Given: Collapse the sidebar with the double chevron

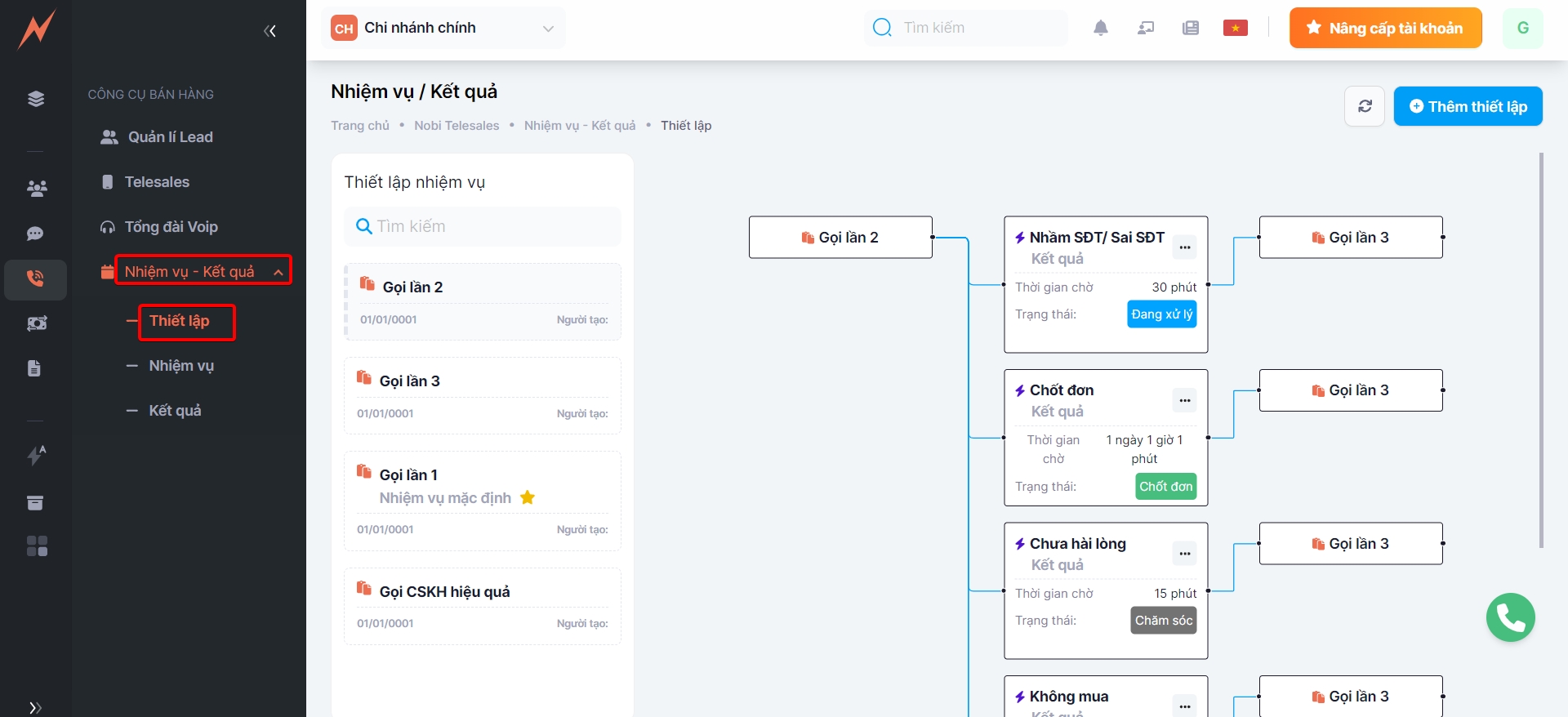Looking at the screenshot, I should point(270,31).
